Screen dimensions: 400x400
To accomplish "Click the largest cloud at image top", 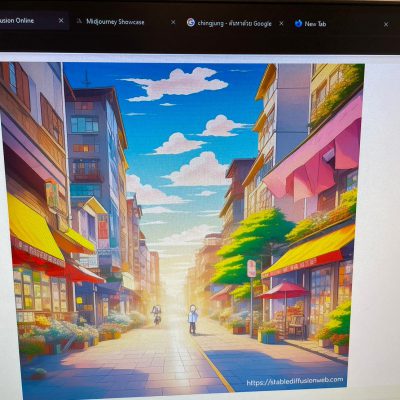I will coord(176,83).
